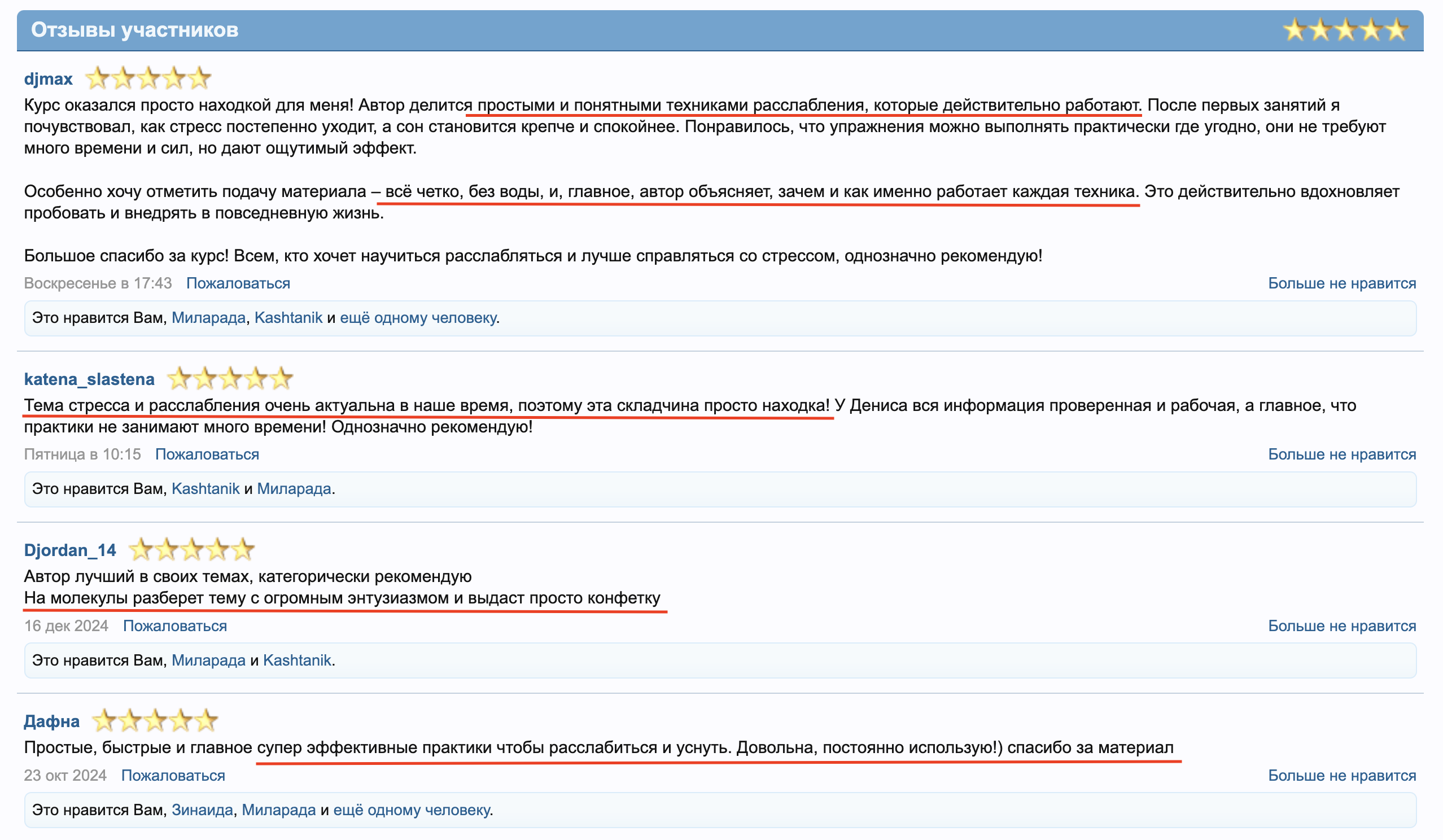Open Дафна user profile

point(51,721)
